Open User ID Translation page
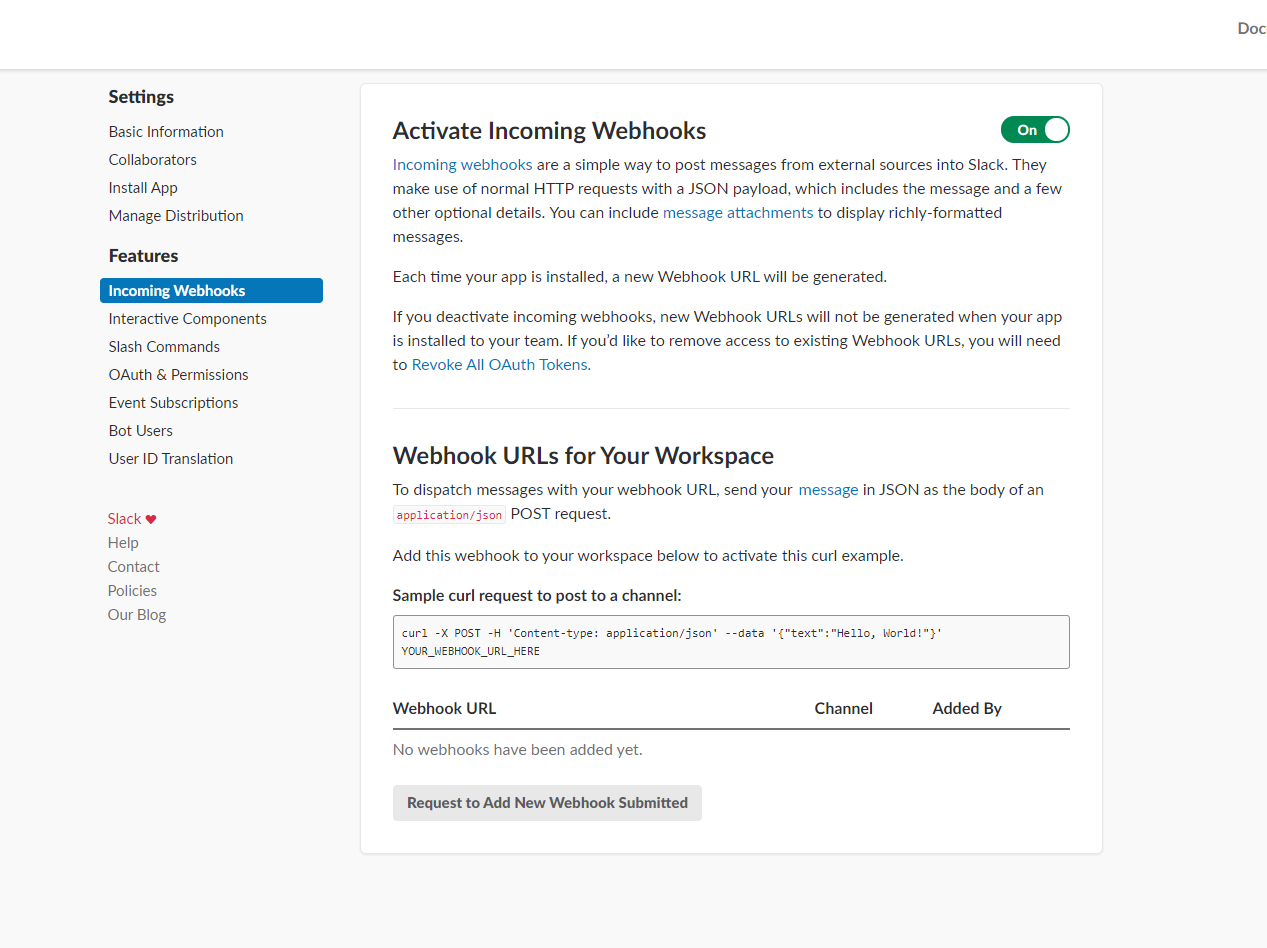 coord(171,459)
